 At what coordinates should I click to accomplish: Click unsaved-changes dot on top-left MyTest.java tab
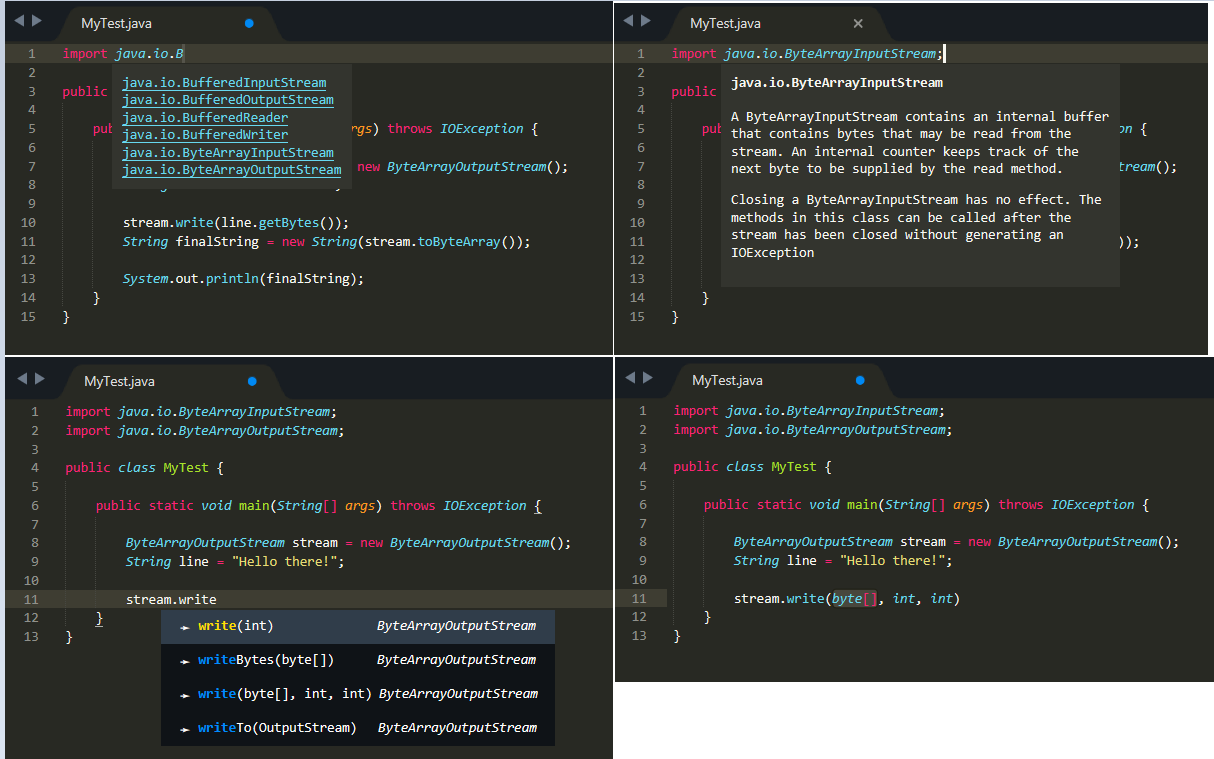click(249, 22)
